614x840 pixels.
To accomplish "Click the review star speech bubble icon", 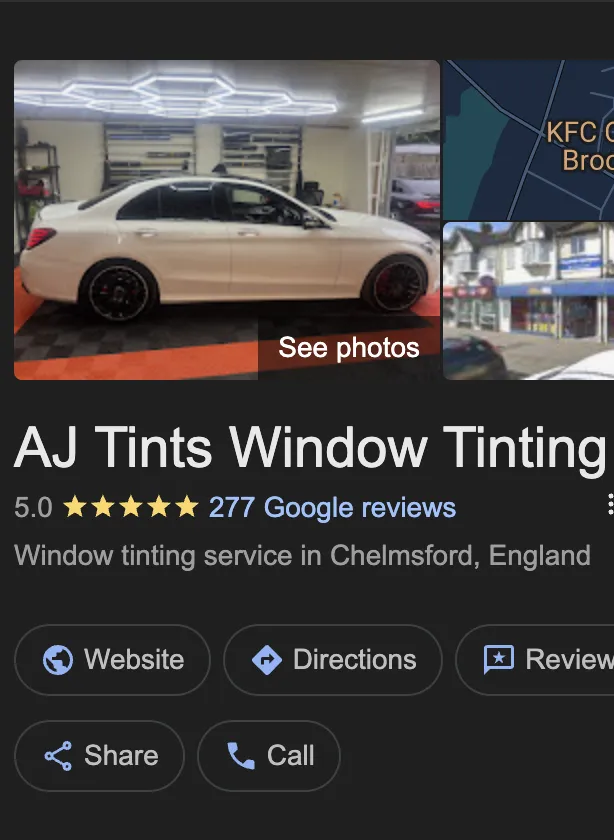I will (x=499, y=659).
